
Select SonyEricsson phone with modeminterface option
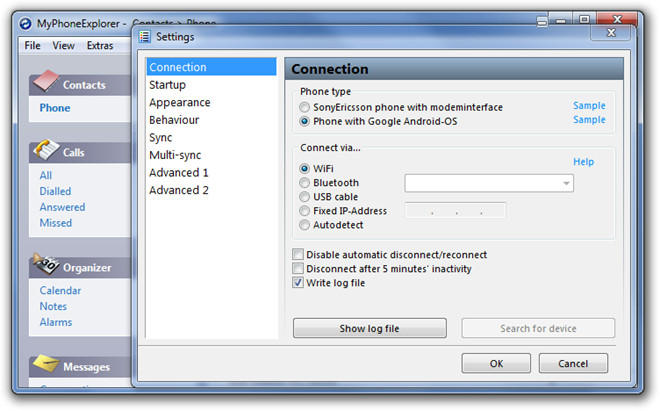tap(304, 107)
